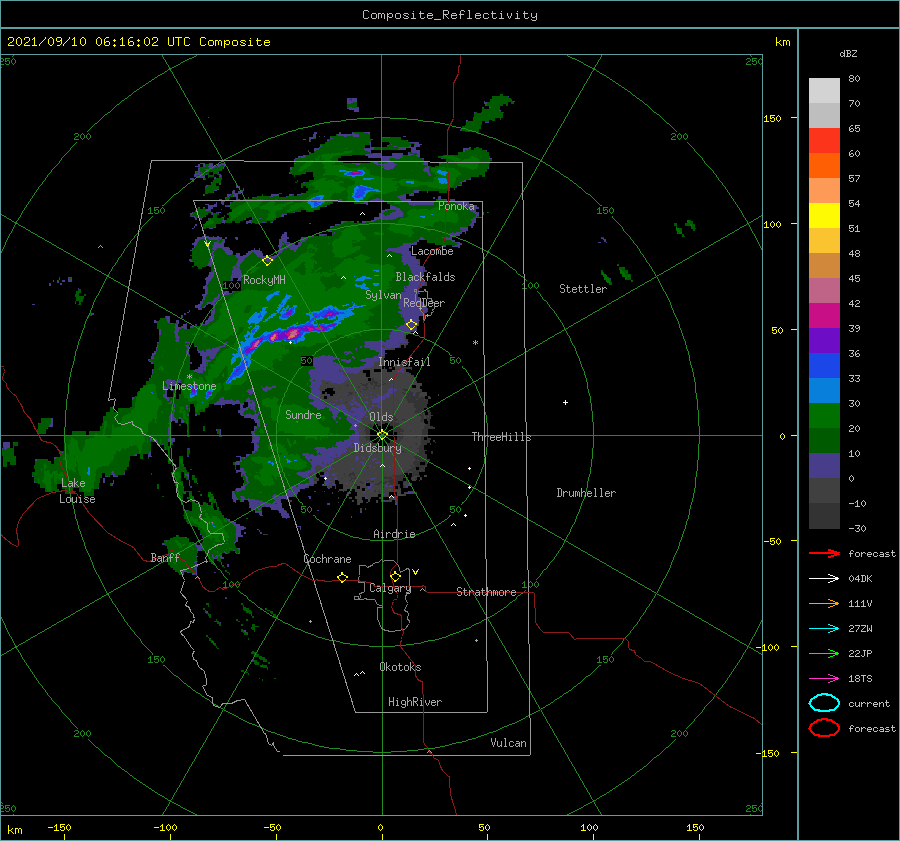The image size is (900, 841).
Task: Select the yellow diamond marker under Cochrane
Action: tap(342, 577)
